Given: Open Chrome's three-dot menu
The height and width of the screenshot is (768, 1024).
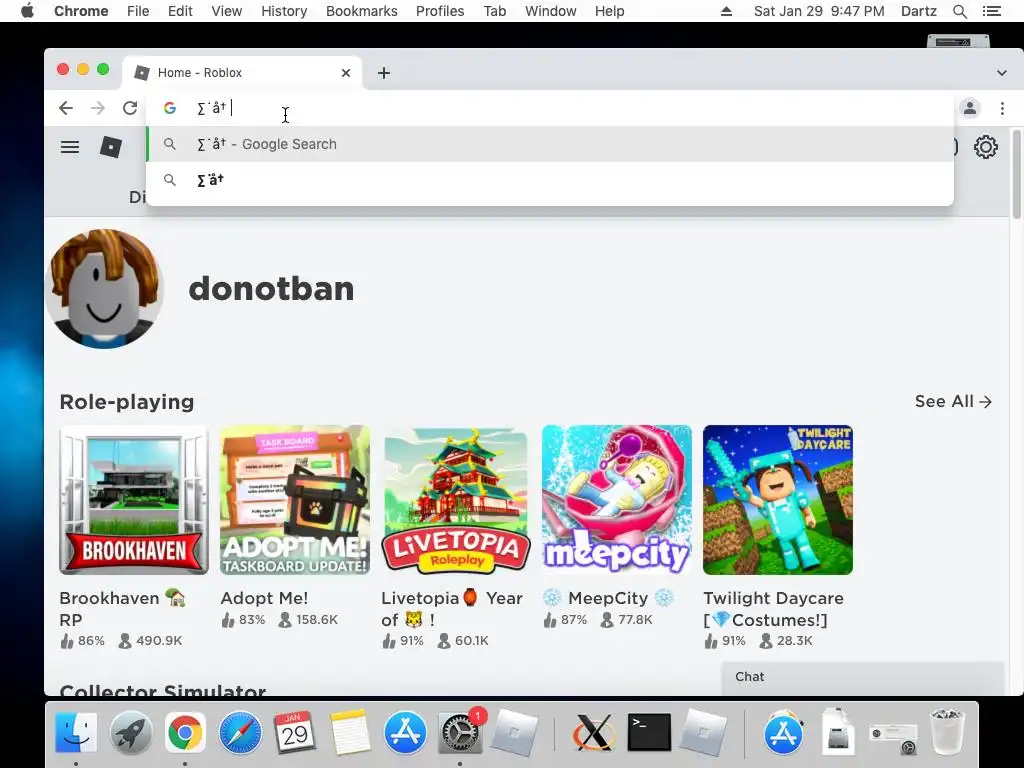Looking at the screenshot, I should [x=1002, y=108].
